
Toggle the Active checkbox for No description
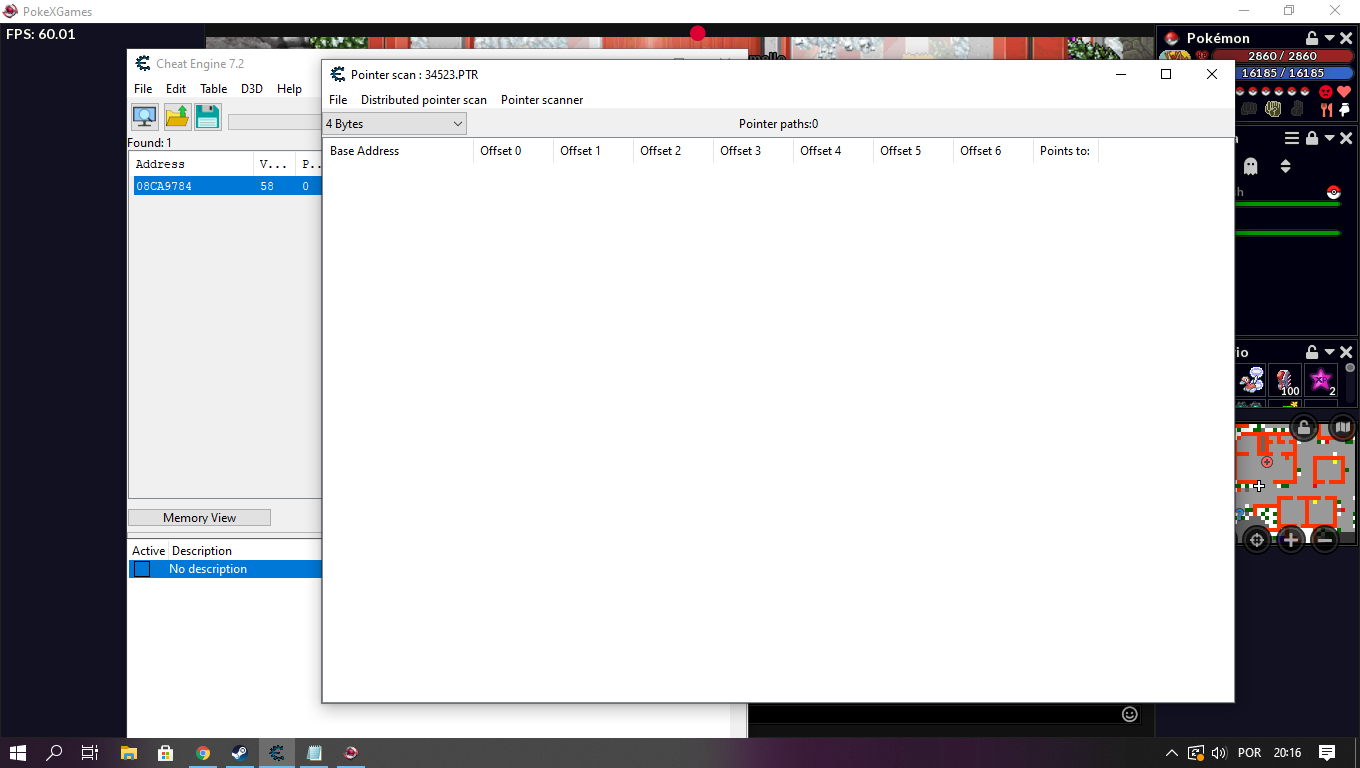pos(142,569)
